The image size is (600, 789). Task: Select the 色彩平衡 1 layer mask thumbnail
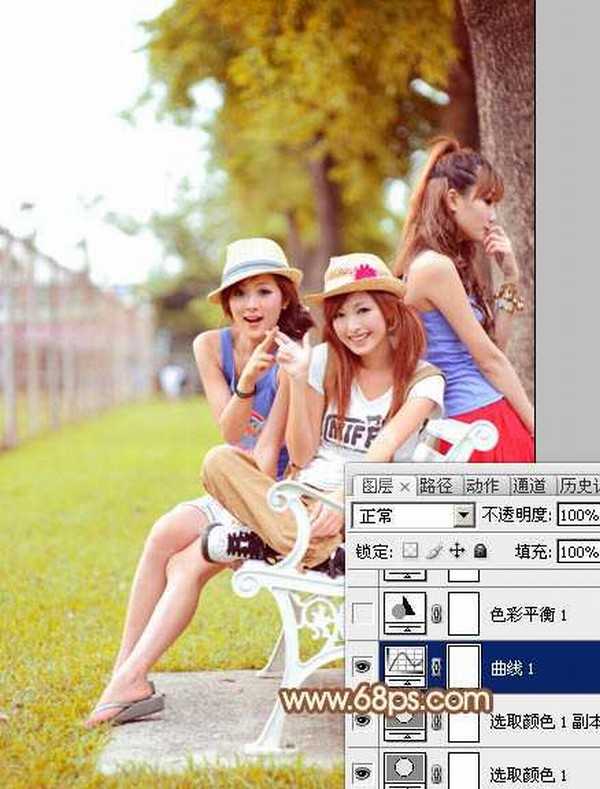click(x=463, y=614)
